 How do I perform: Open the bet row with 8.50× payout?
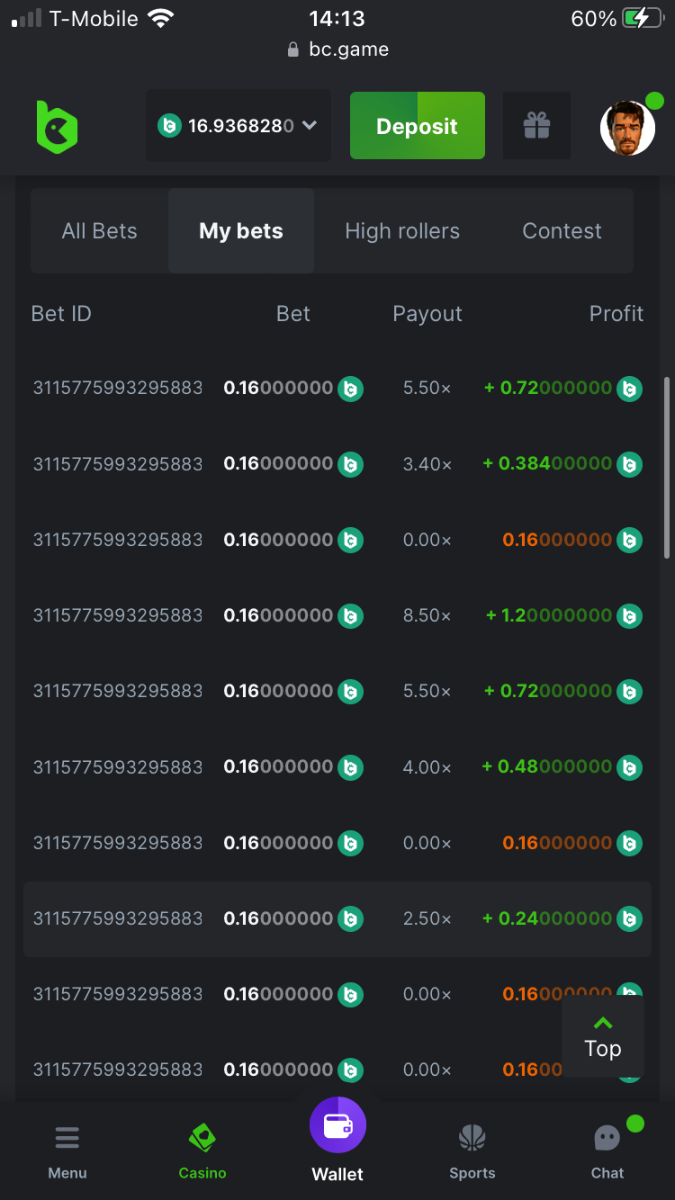click(337, 616)
